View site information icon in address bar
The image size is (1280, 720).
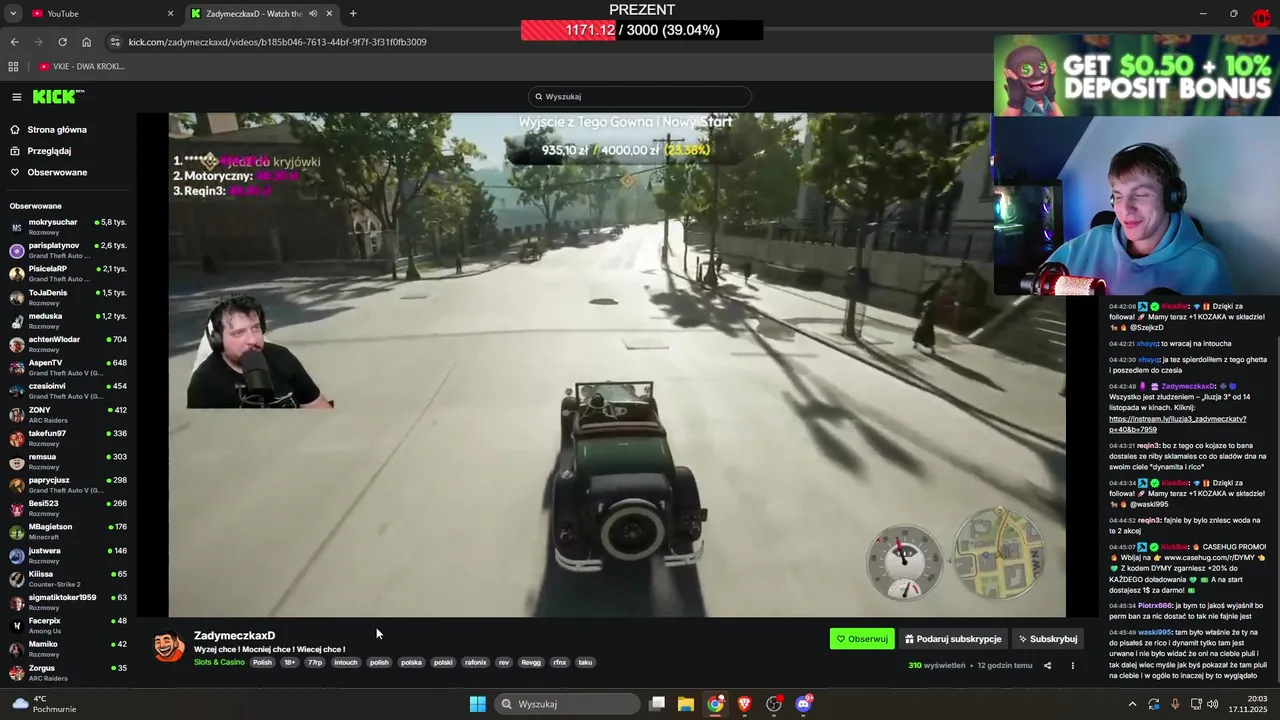(x=116, y=42)
